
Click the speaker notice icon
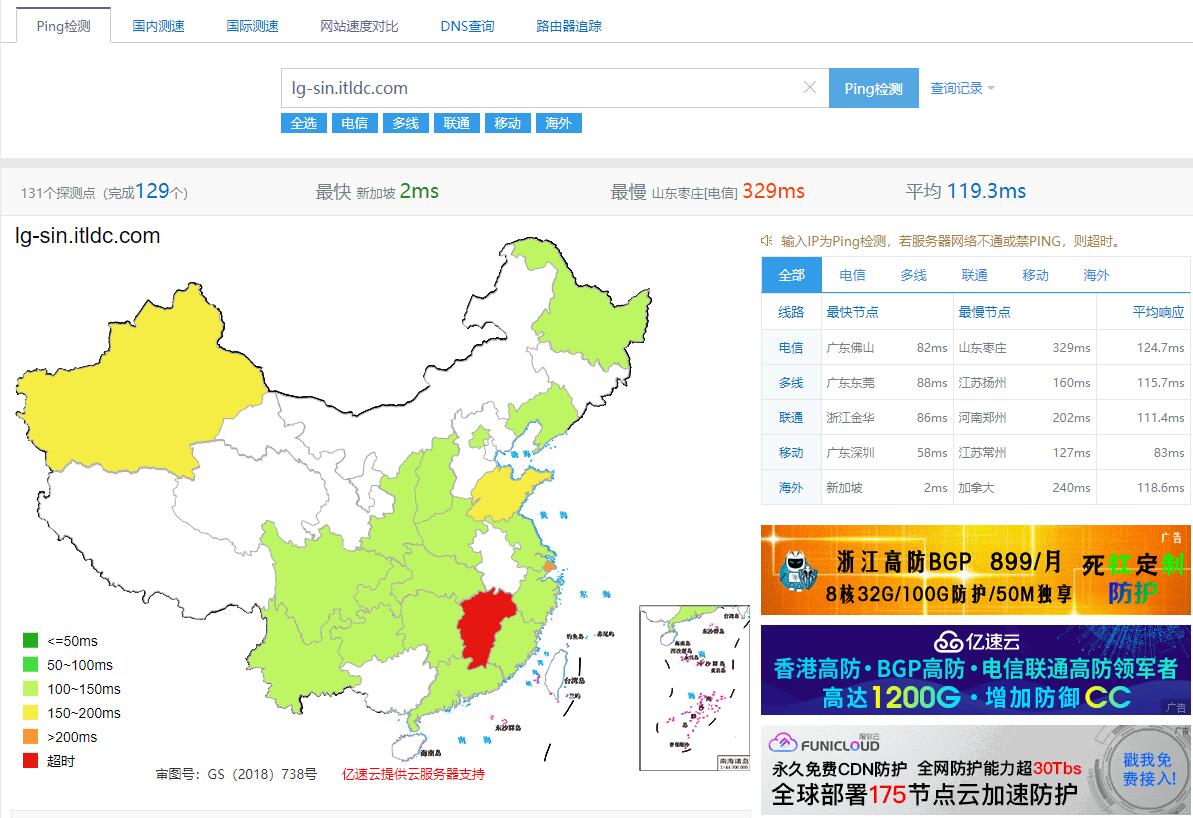click(766, 240)
